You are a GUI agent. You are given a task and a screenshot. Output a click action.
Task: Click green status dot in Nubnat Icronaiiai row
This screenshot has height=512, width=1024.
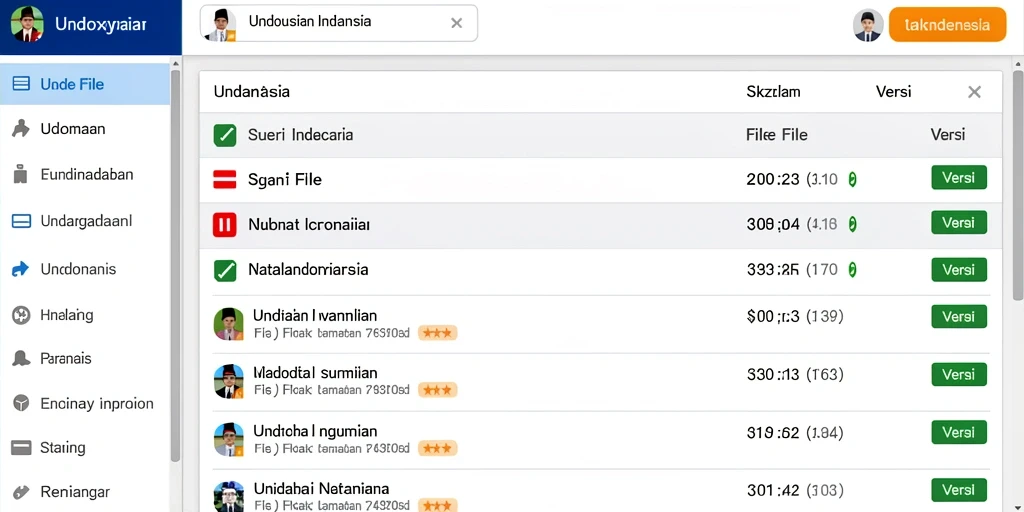852,225
